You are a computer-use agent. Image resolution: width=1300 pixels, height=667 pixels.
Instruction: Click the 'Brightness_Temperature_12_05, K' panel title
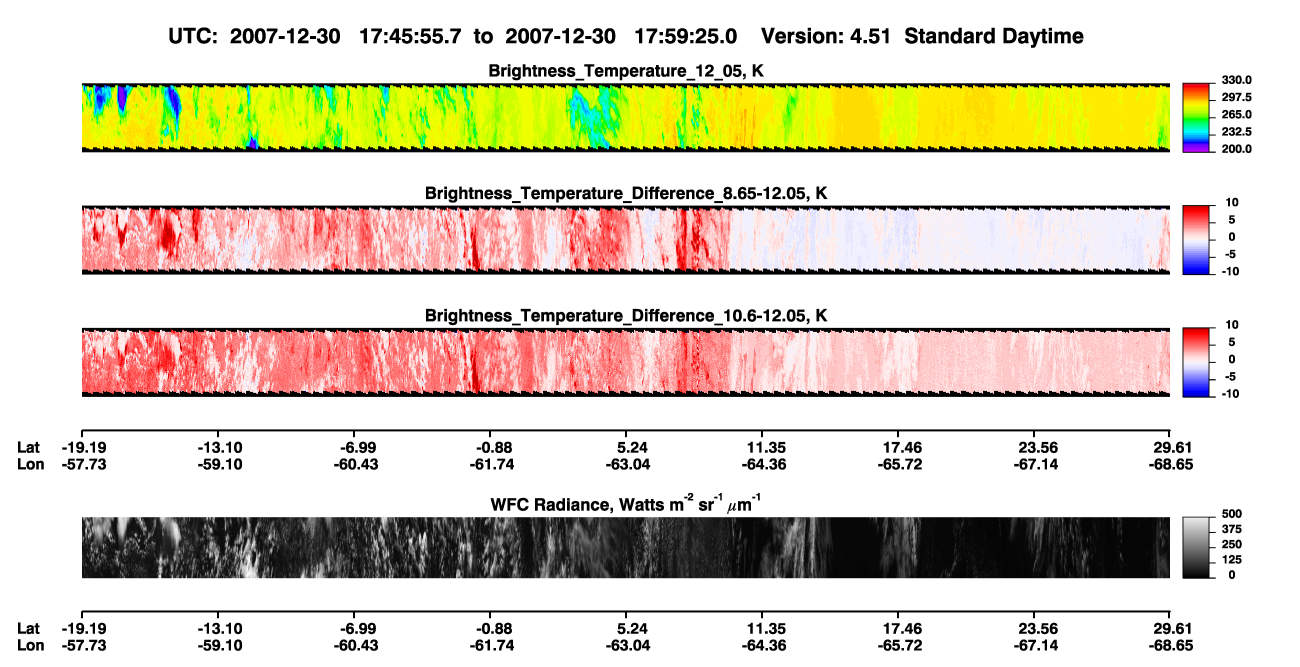pyautogui.click(x=626, y=71)
